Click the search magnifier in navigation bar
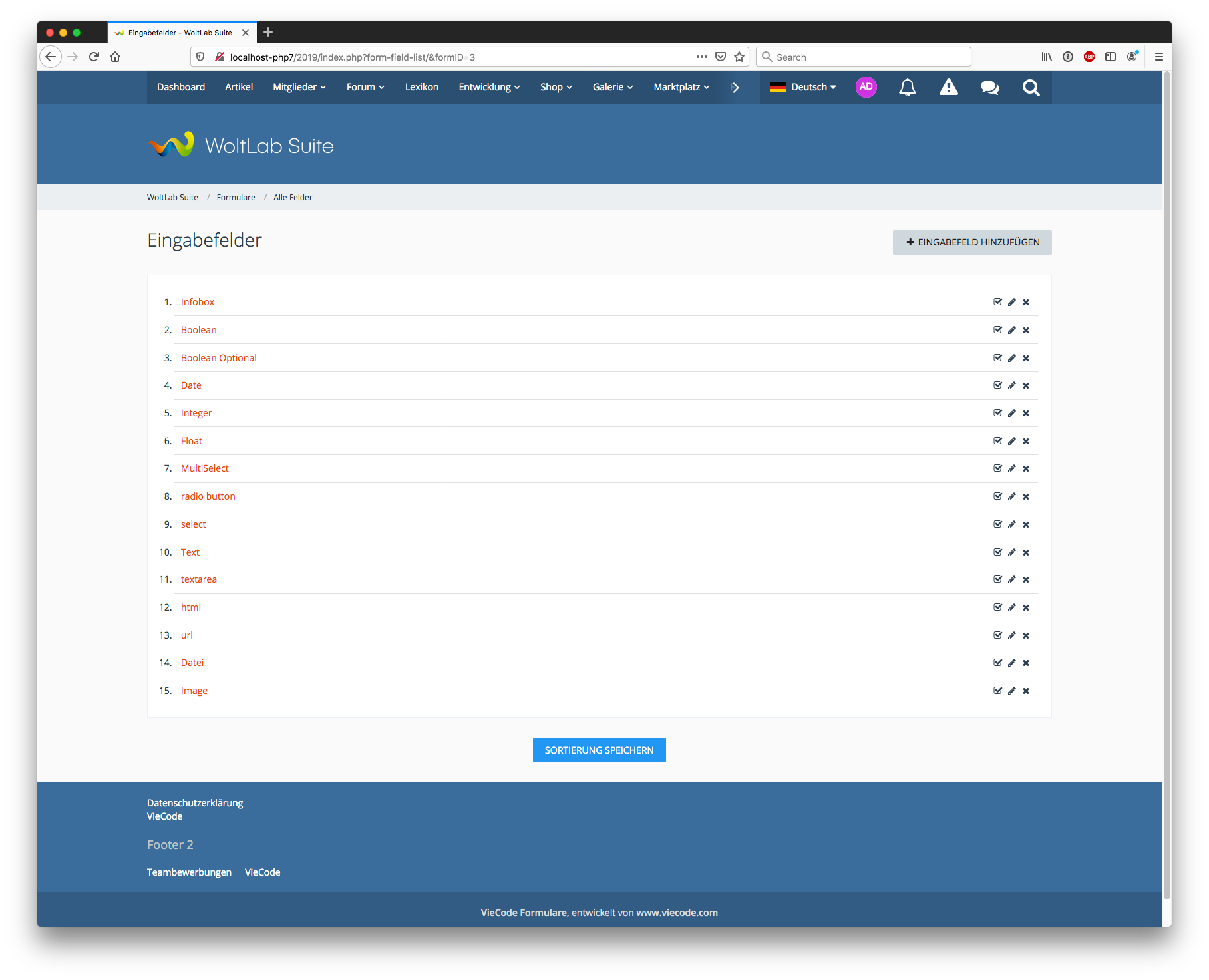 tap(1031, 87)
